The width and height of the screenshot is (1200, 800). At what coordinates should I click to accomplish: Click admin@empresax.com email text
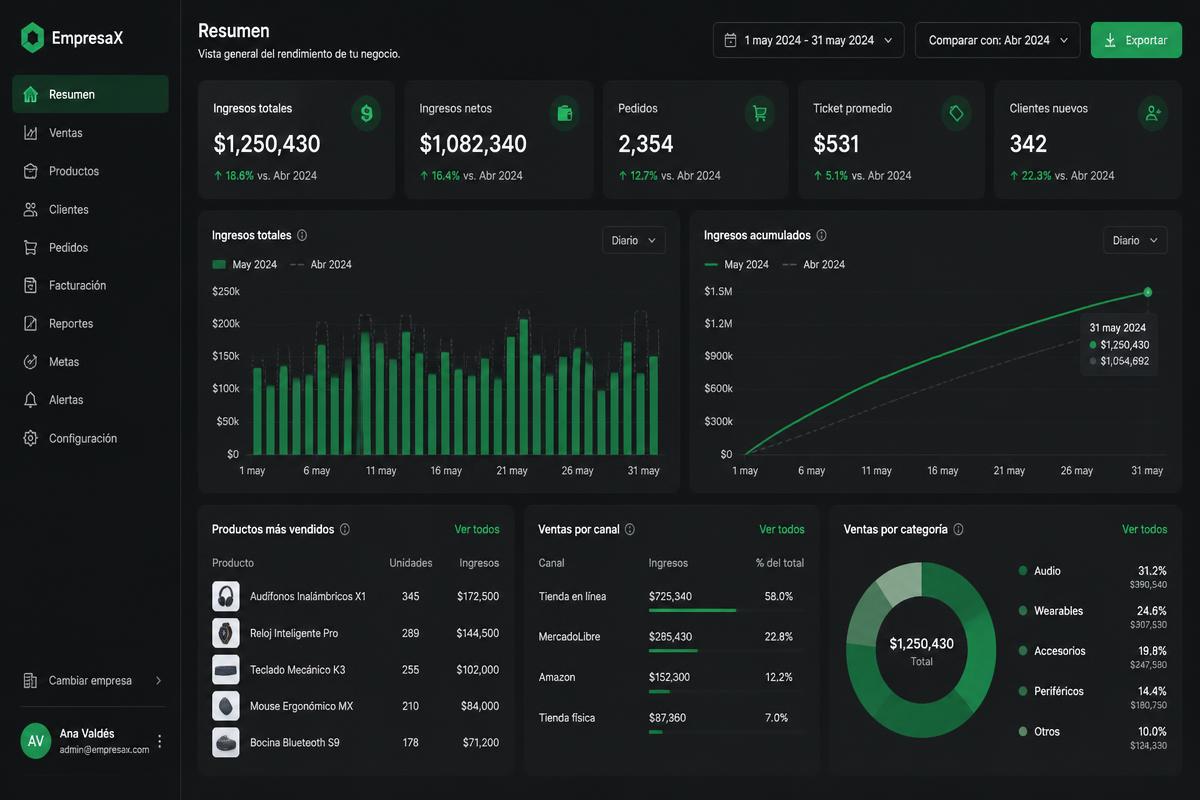104,749
